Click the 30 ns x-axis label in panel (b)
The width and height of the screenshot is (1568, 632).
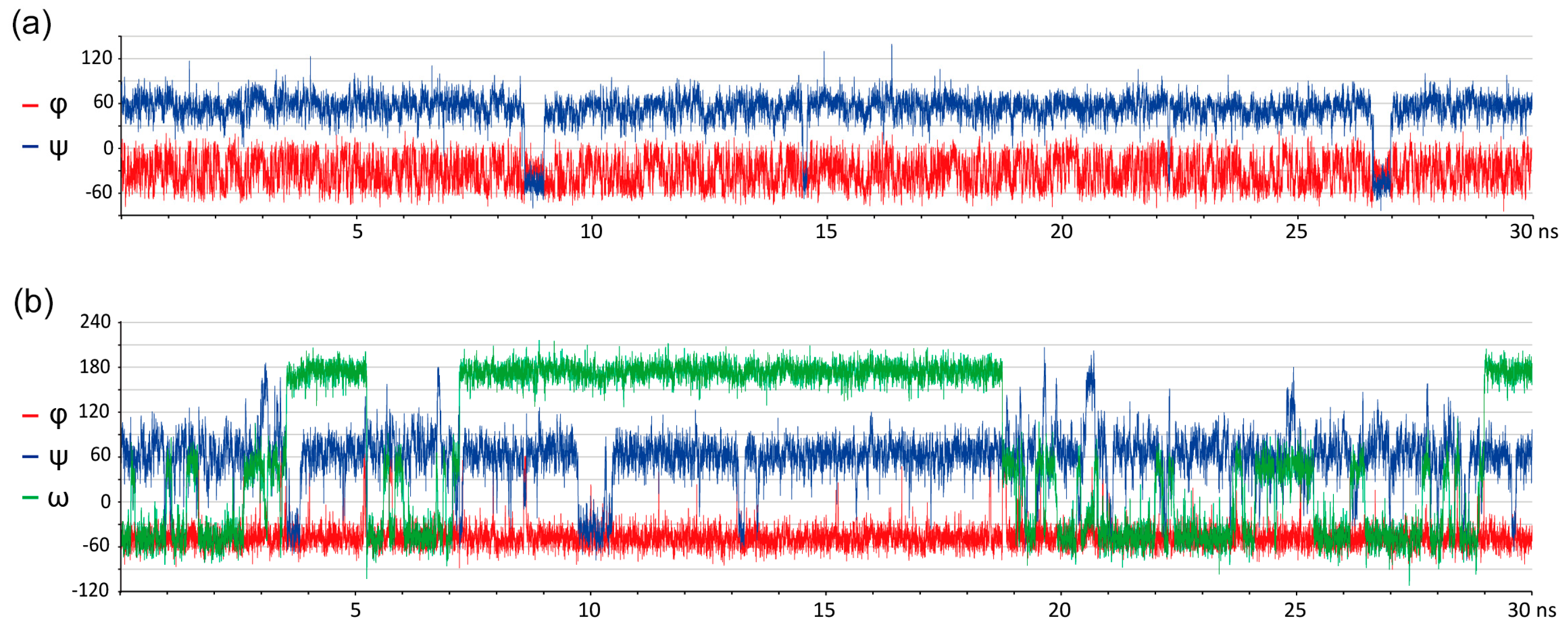(x=1531, y=610)
